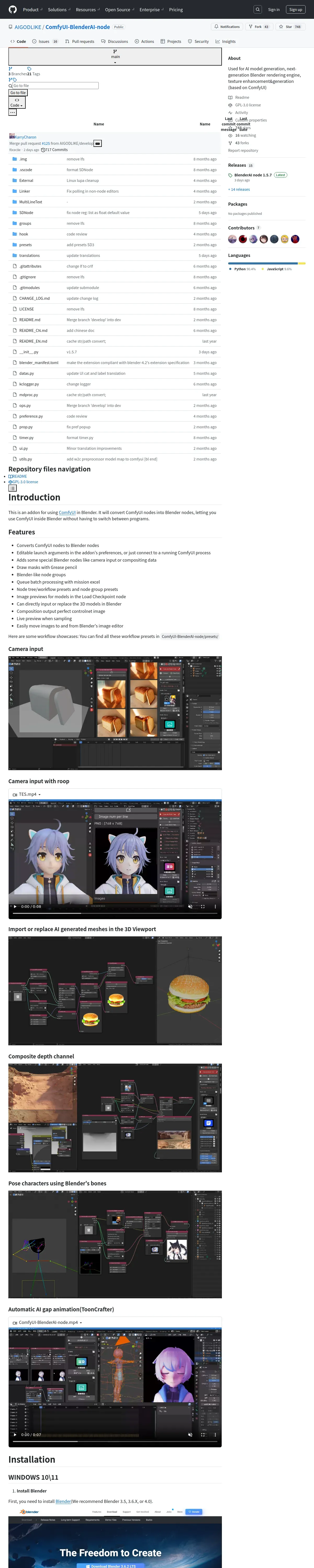The width and height of the screenshot is (314, 1568).
Task: Open pull request #125 link
Action: pos(46,144)
